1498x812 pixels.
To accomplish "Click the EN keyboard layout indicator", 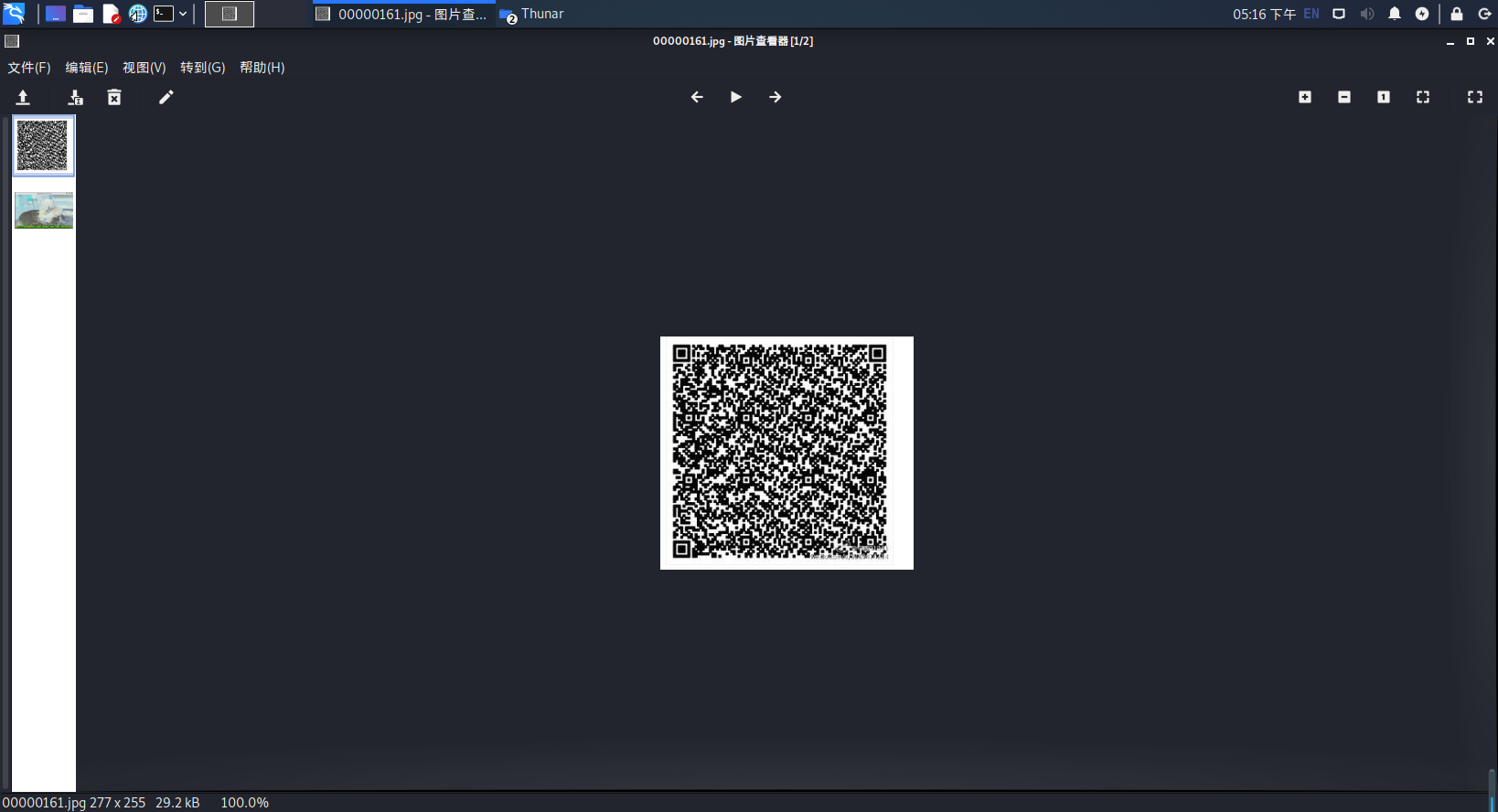I will pyautogui.click(x=1311, y=14).
